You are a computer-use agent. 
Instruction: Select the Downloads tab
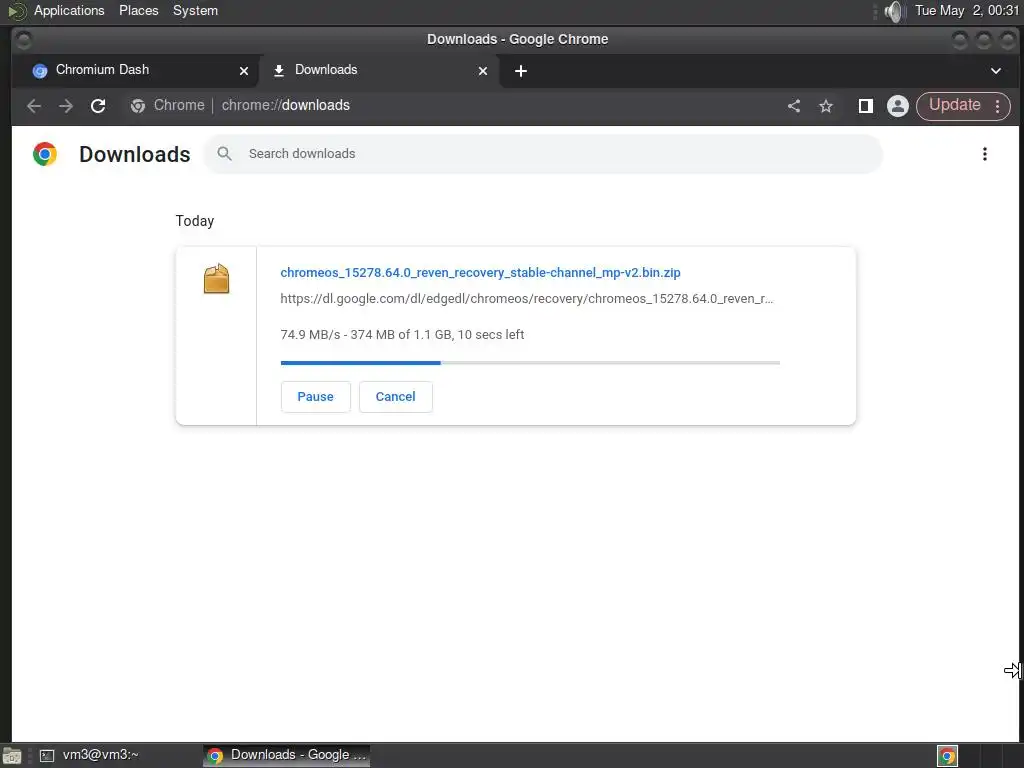coord(379,70)
